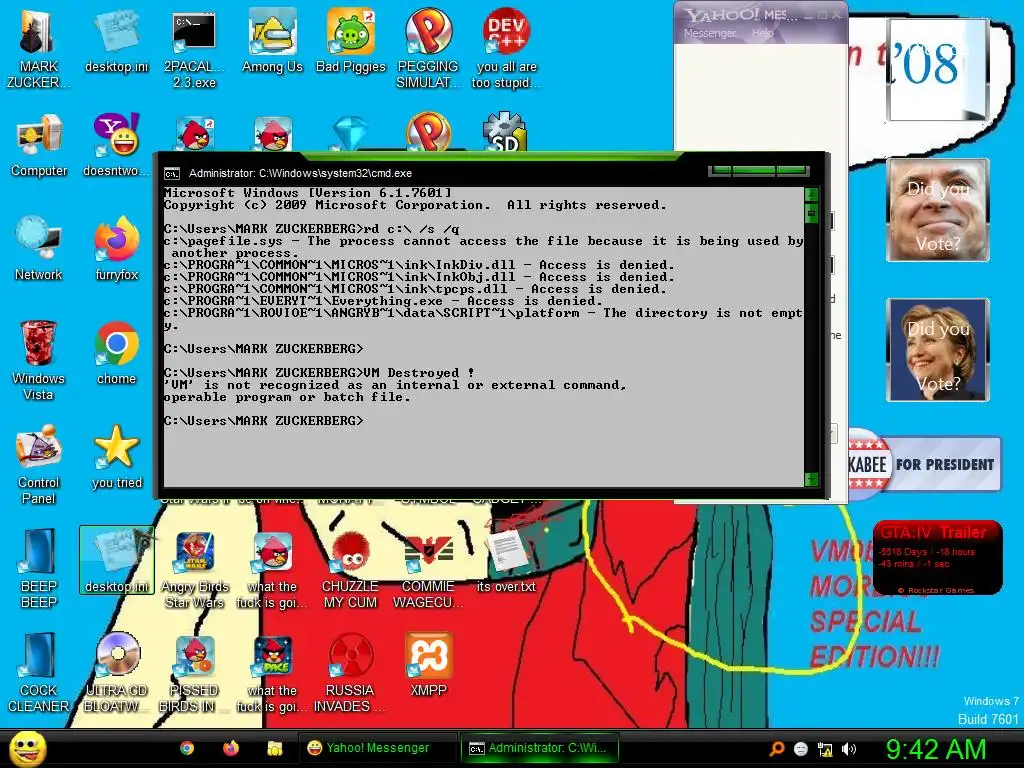Image resolution: width=1024 pixels, height=768 pixels.
Task: Open the smiley Start button
Action: (27, 748)
